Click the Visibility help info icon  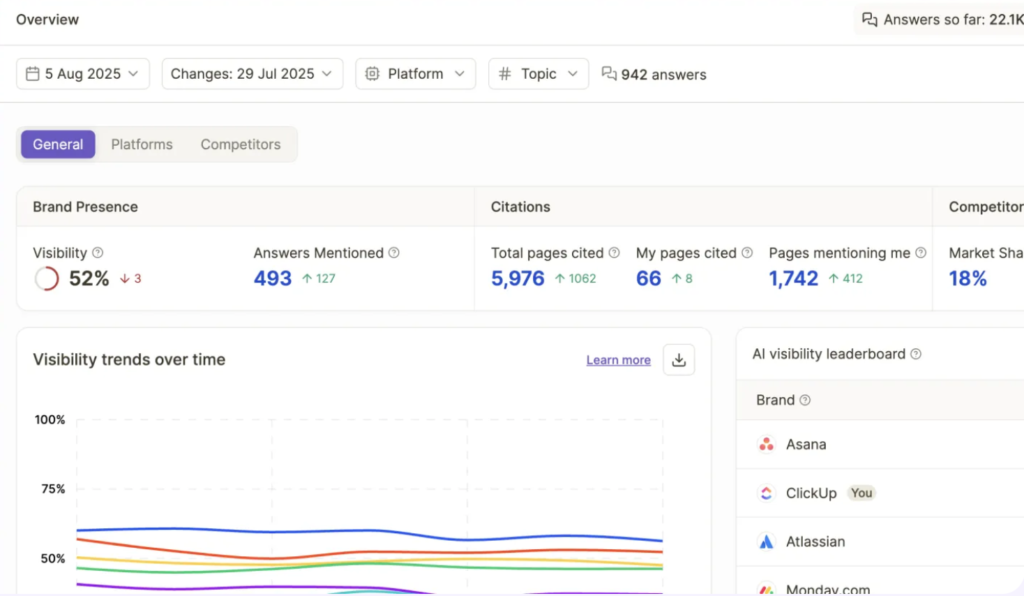click(x=98, y=253)
